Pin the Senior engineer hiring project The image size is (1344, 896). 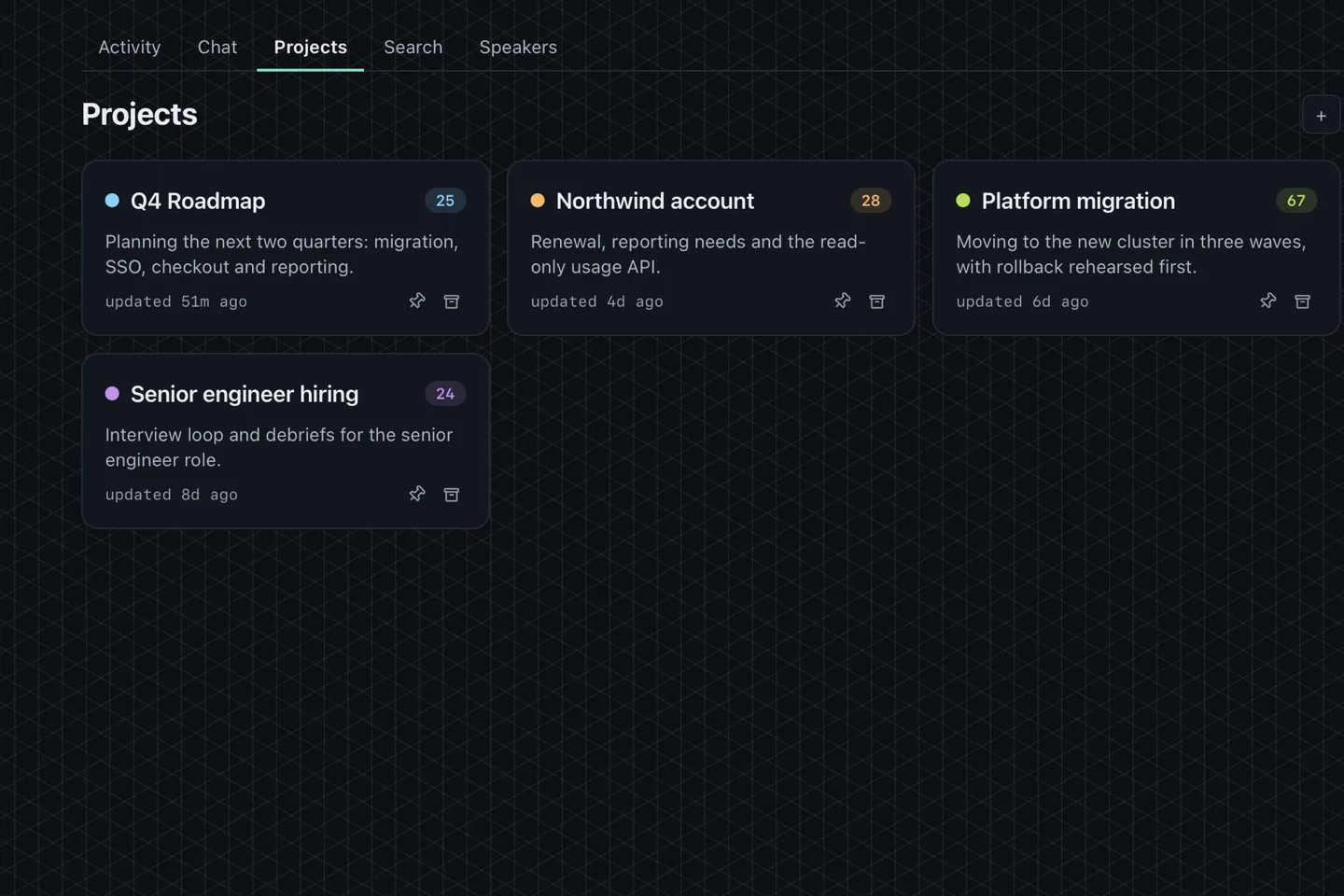tap(417, 494)
